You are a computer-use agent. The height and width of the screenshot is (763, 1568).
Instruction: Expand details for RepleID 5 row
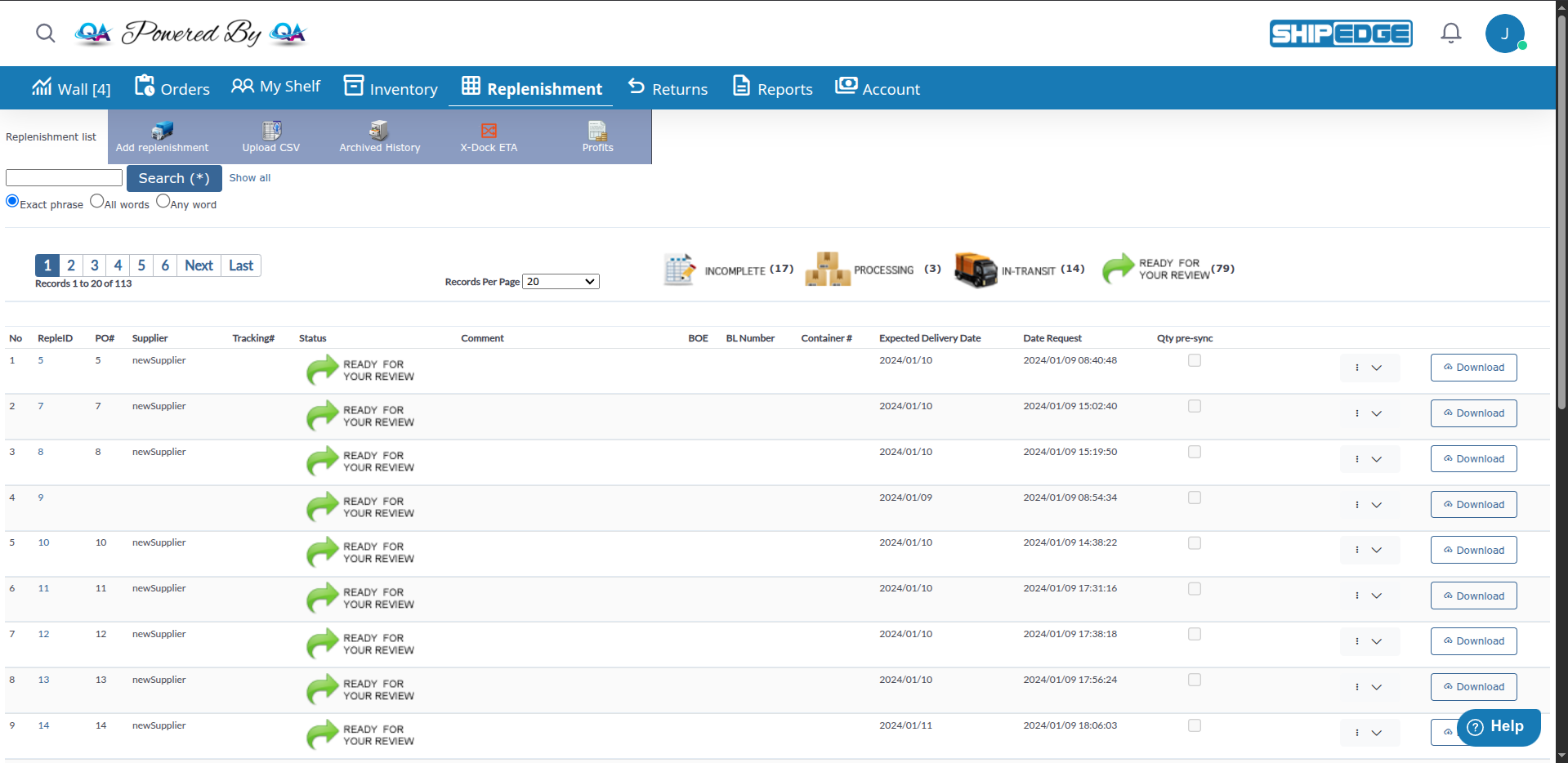coord(1377,368)
